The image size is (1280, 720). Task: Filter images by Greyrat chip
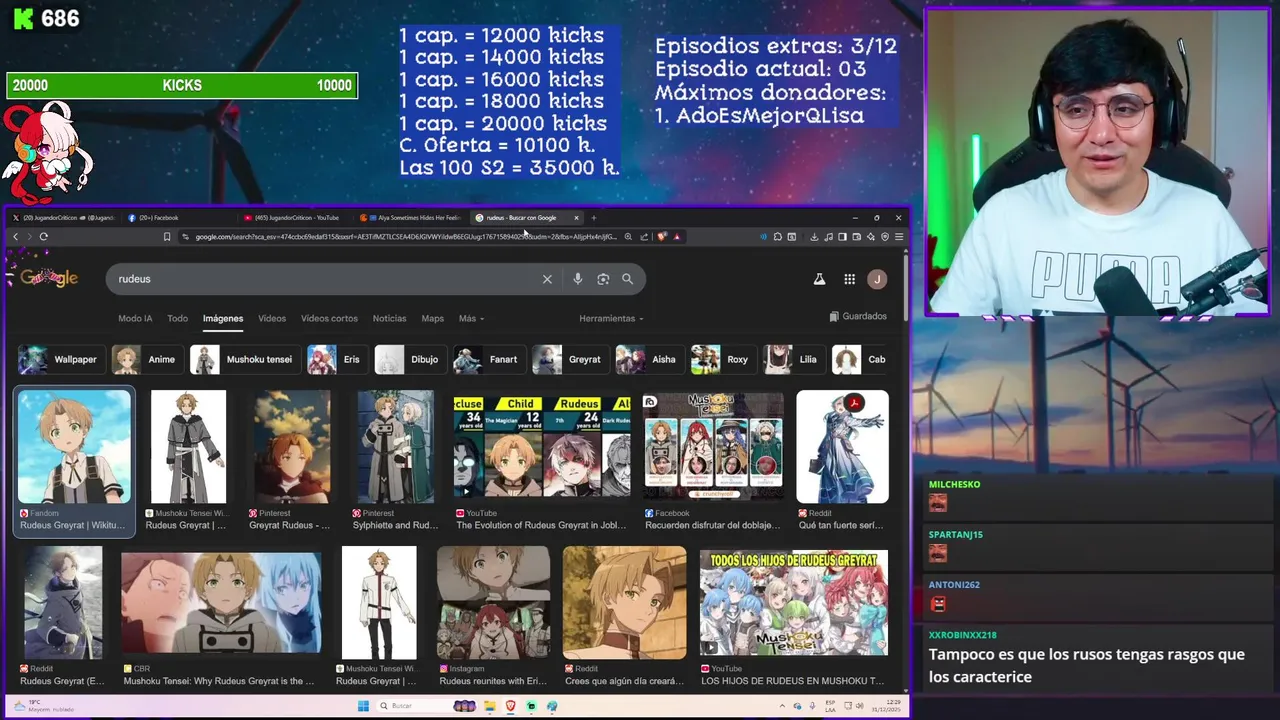coord(569,359)
